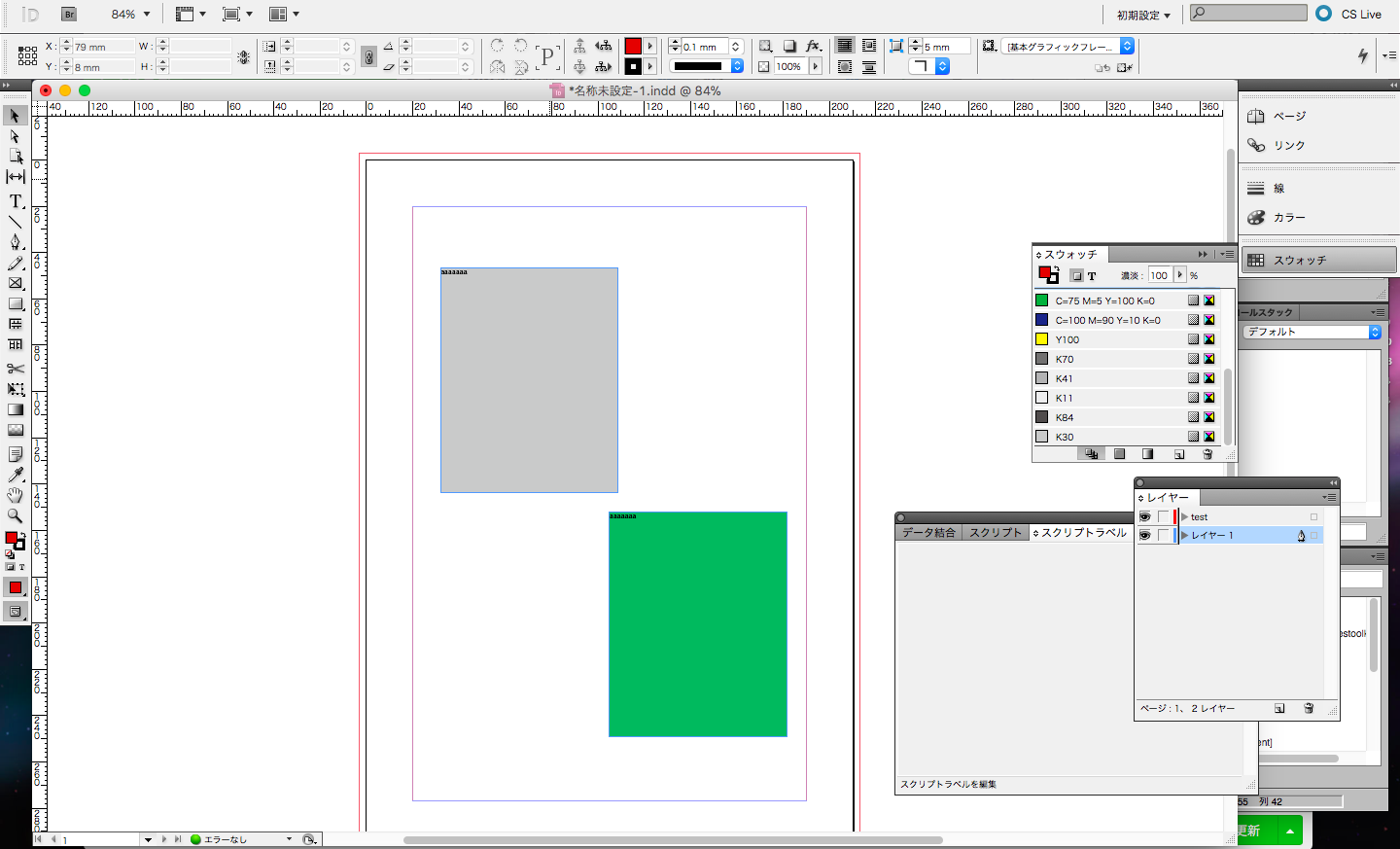Select the Pen tool
1400x849 pixels.
[x=16, y=241]
